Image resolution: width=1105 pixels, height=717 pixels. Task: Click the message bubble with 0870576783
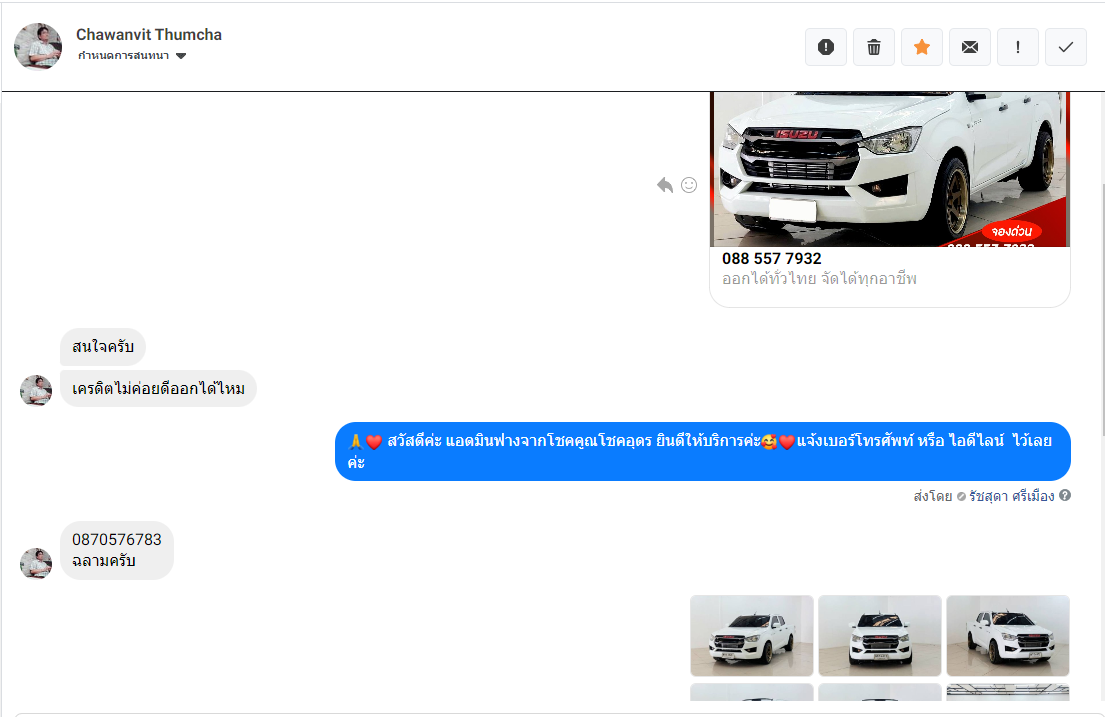point(117,550)
